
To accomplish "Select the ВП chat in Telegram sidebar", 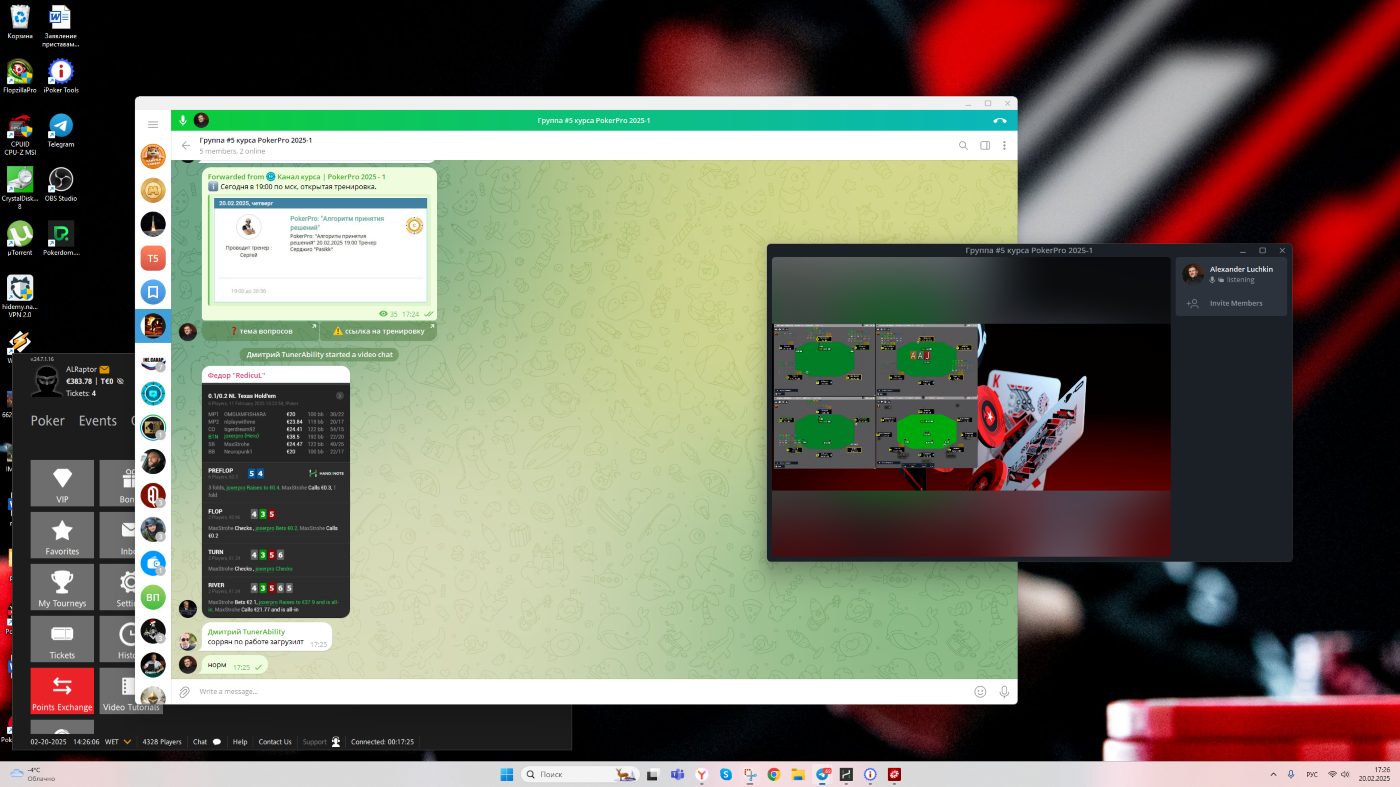I will (x=153, y=598).
